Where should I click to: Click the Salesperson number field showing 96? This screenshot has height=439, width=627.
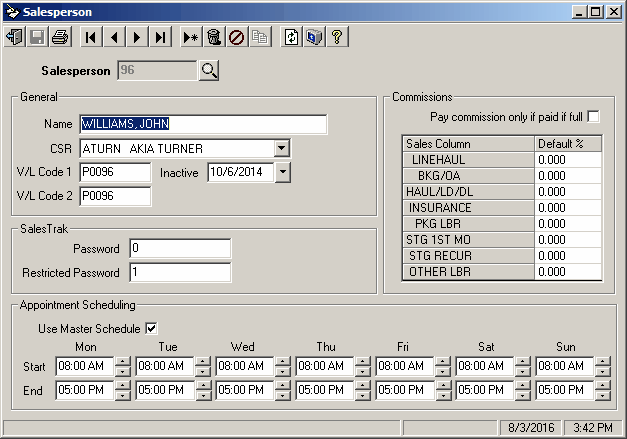157,70
